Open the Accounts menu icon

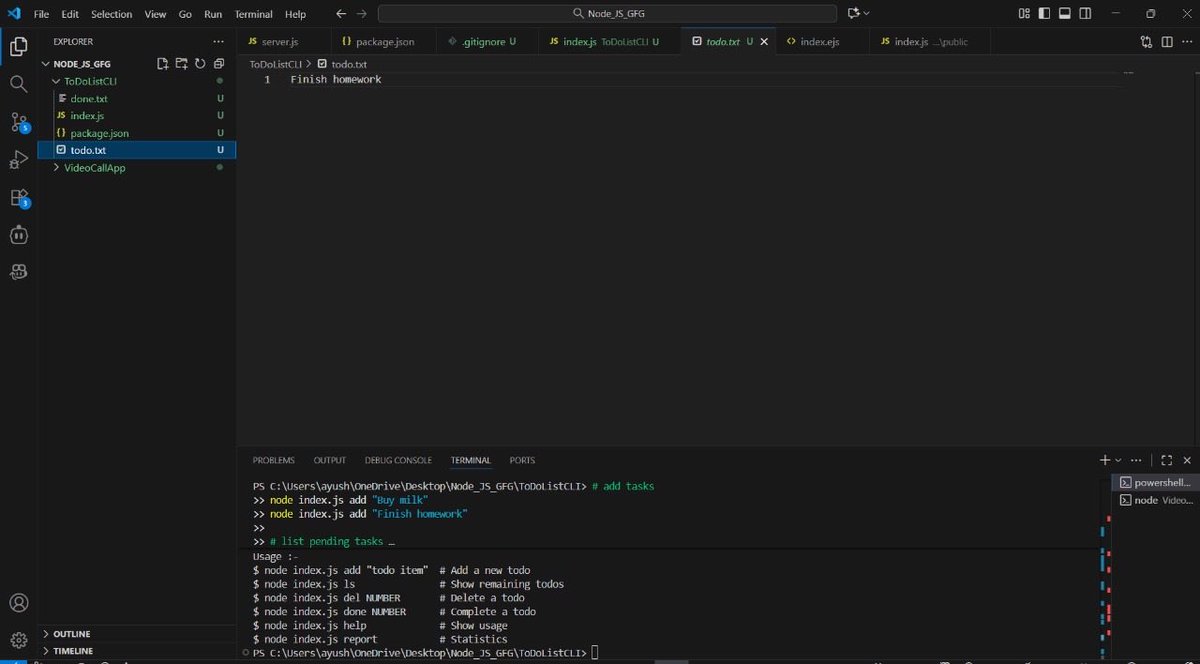18,603
